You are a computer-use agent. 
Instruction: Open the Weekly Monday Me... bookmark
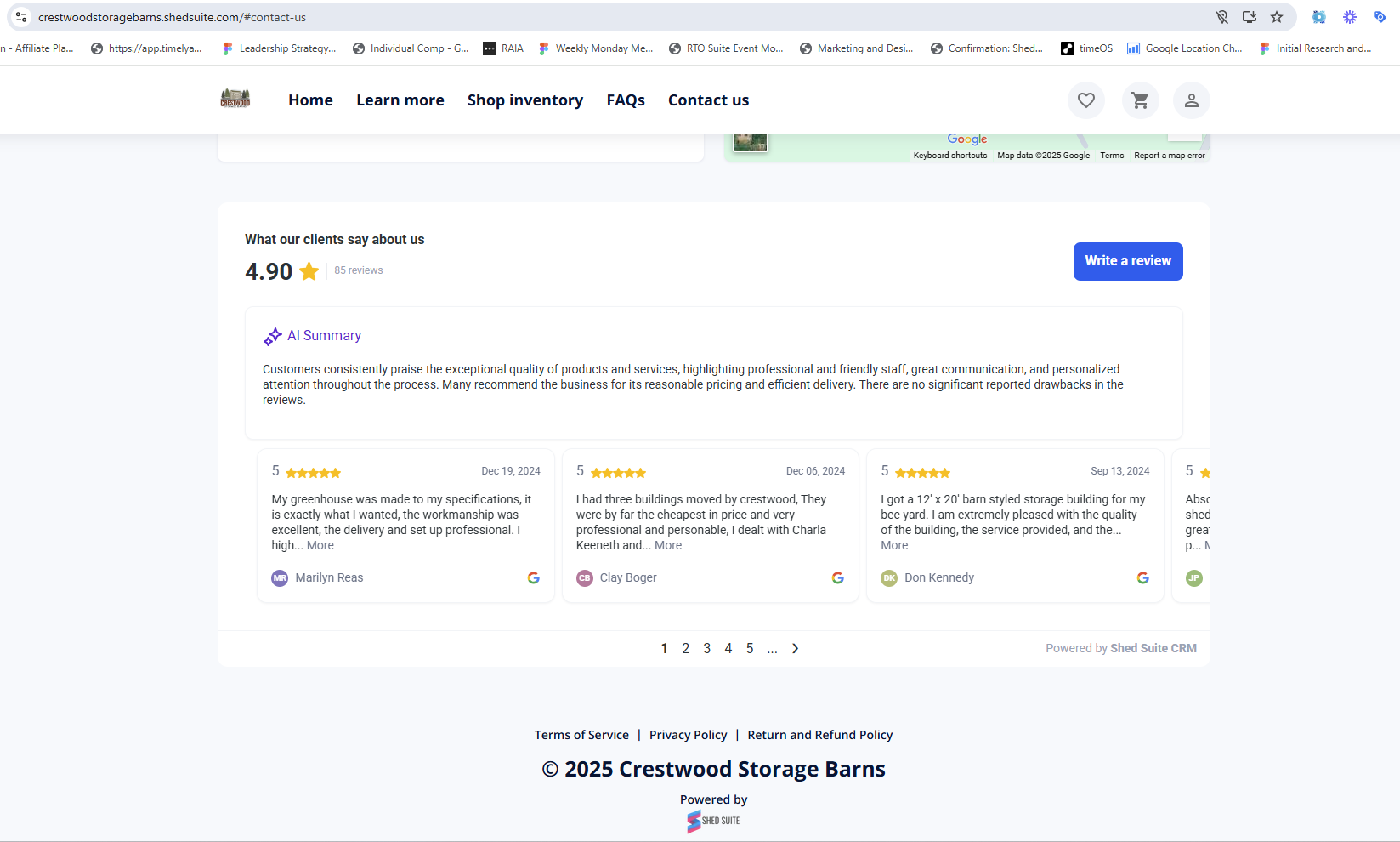pyautogui.click(x=595, y=48)
